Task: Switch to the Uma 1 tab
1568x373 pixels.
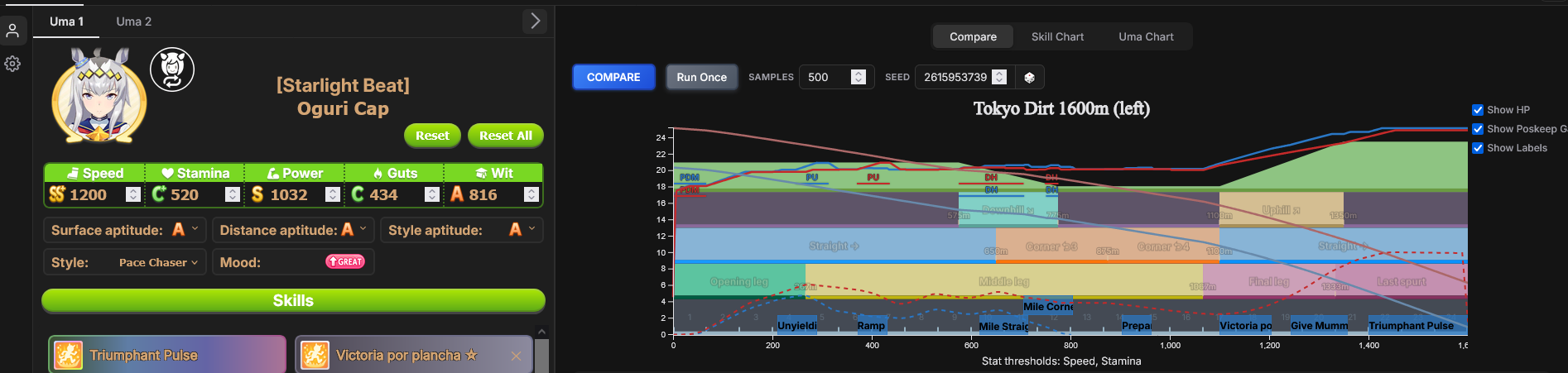Action: point(66,22)
